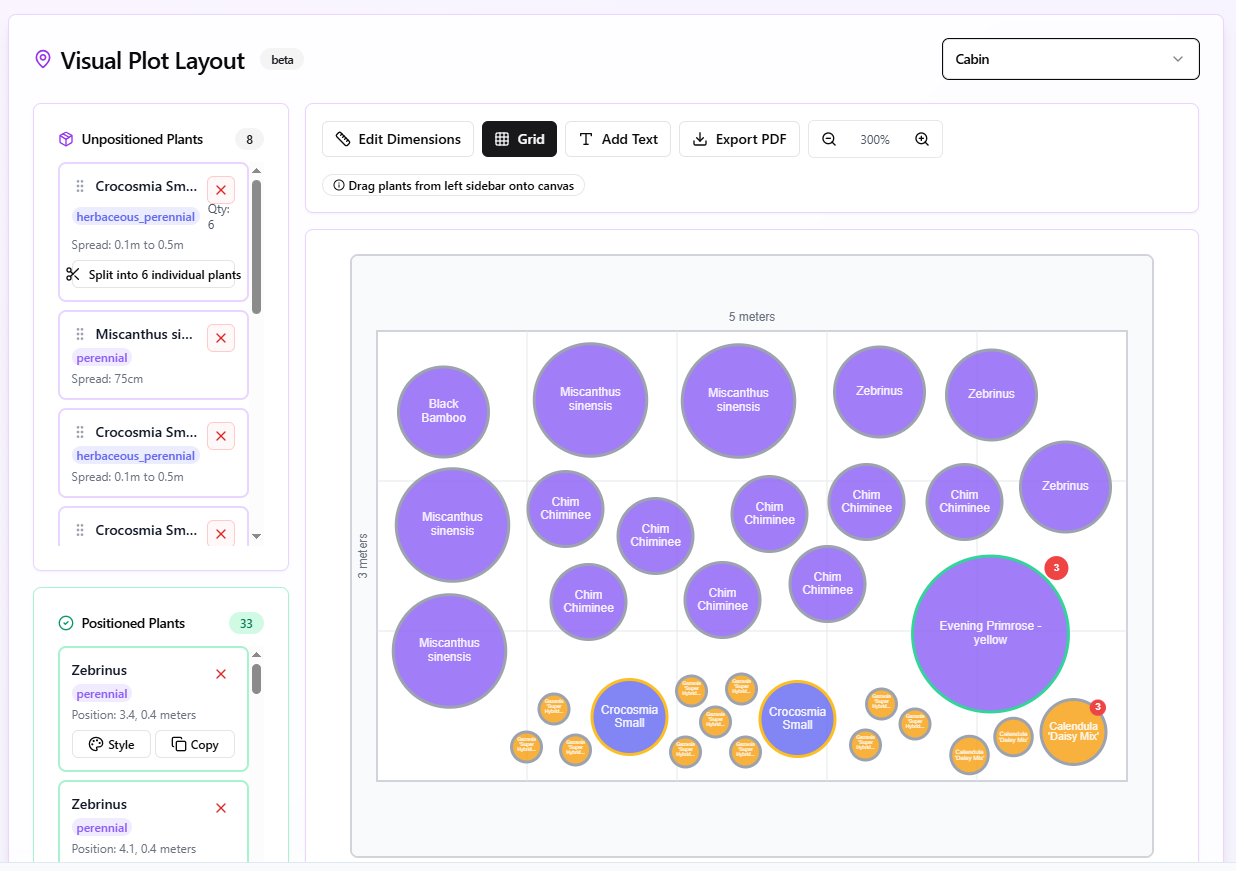Open the Cabin plot dropdown
Viewport: 1236px width, 871px height.
(x=1070, y=59)
